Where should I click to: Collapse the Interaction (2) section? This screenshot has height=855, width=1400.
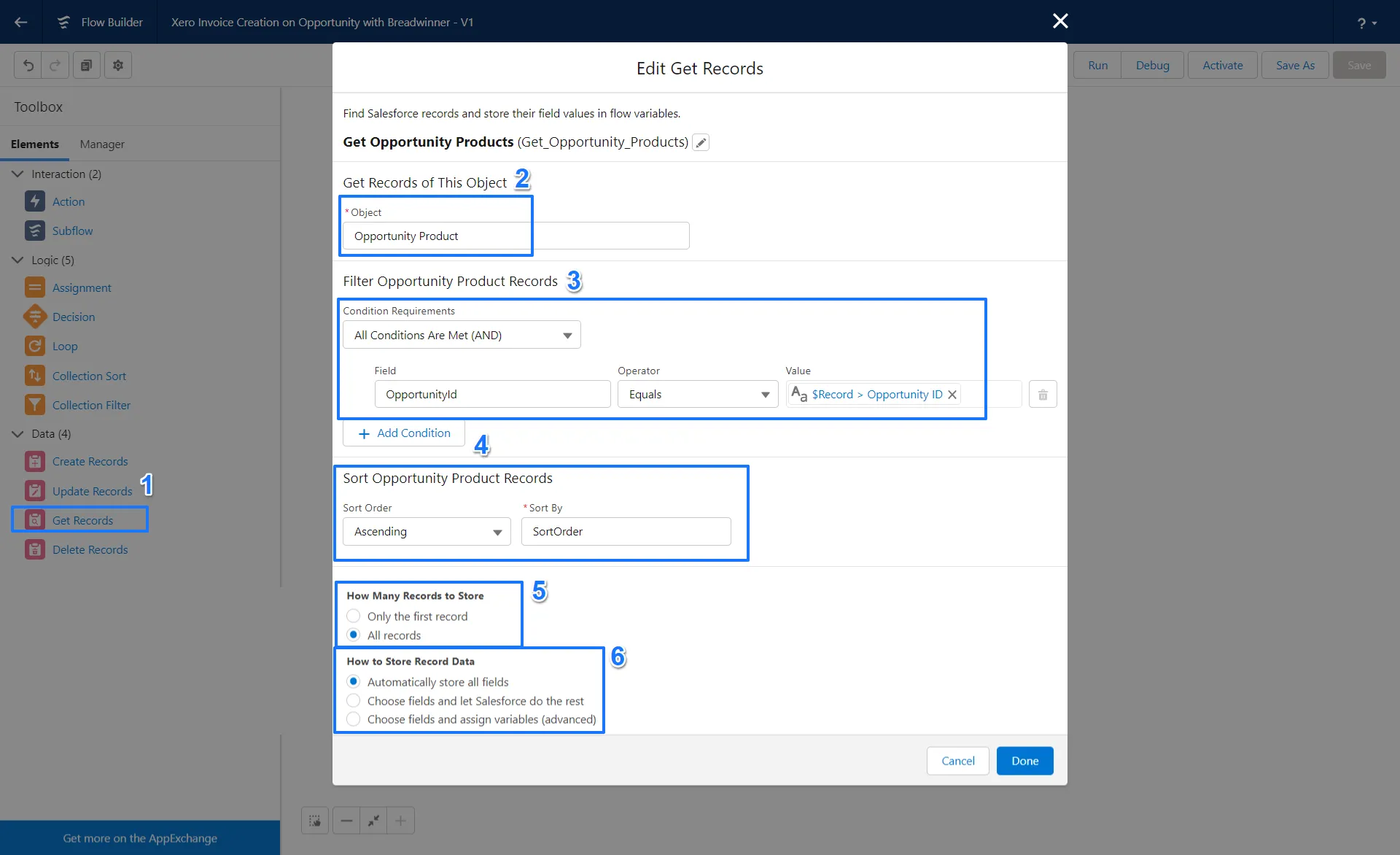tap(17, 174)
